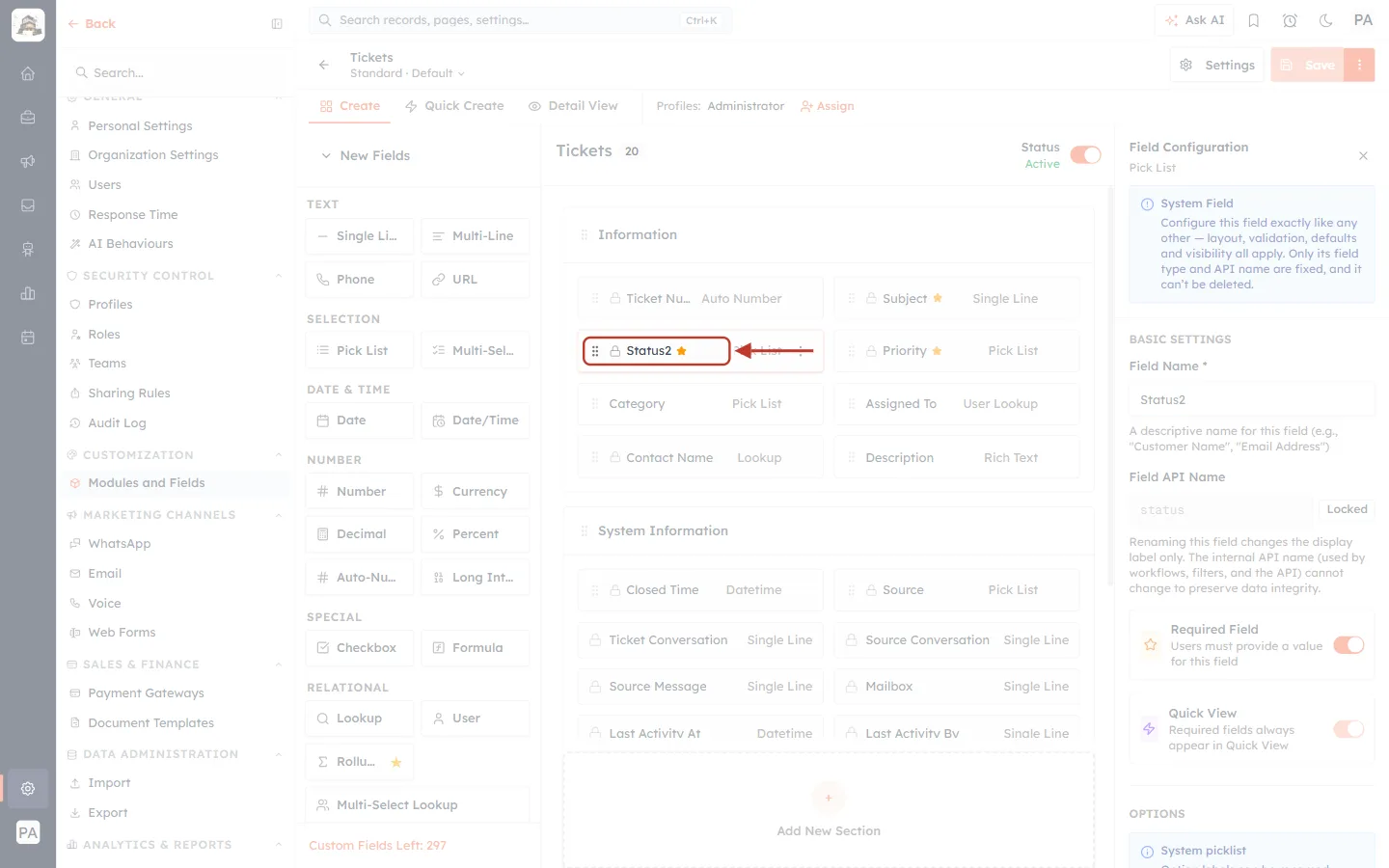Image resolution: width=1389 pixels, height=868 pixels.
Task: Click the System Information section drag handle
Action: coord(584,531)
